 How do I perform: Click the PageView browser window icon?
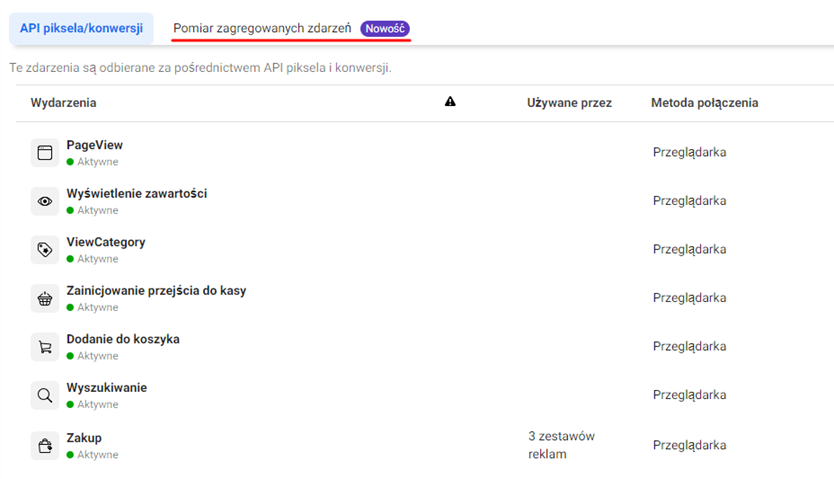44,153
